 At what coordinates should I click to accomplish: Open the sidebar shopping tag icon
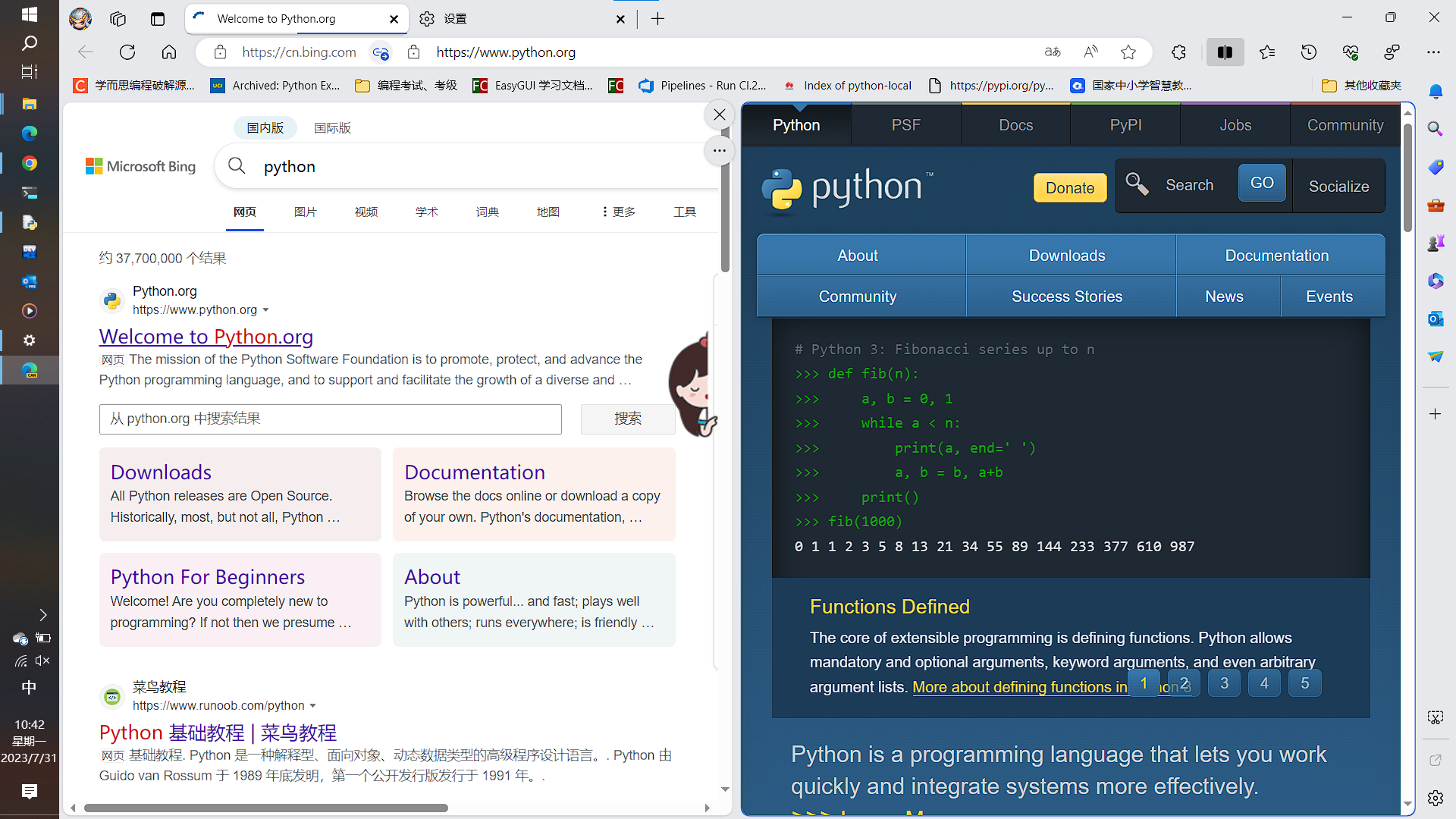click(x=1436, y=167)
